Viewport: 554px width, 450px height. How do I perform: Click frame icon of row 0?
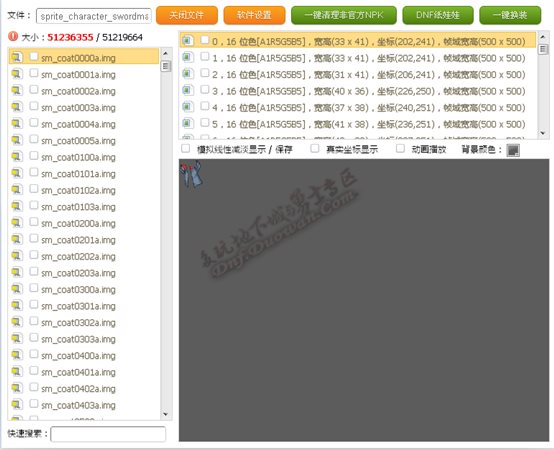(188, 41)
